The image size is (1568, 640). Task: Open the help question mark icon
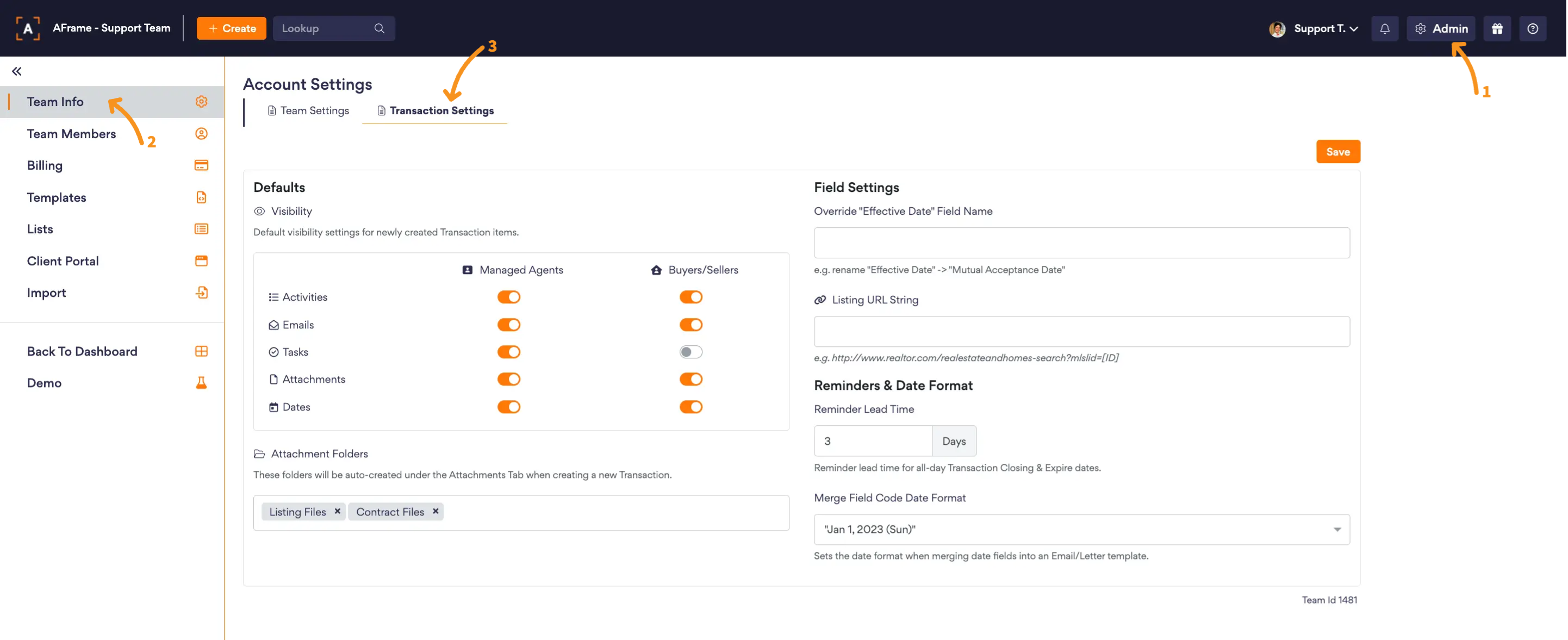point(1532,29)
